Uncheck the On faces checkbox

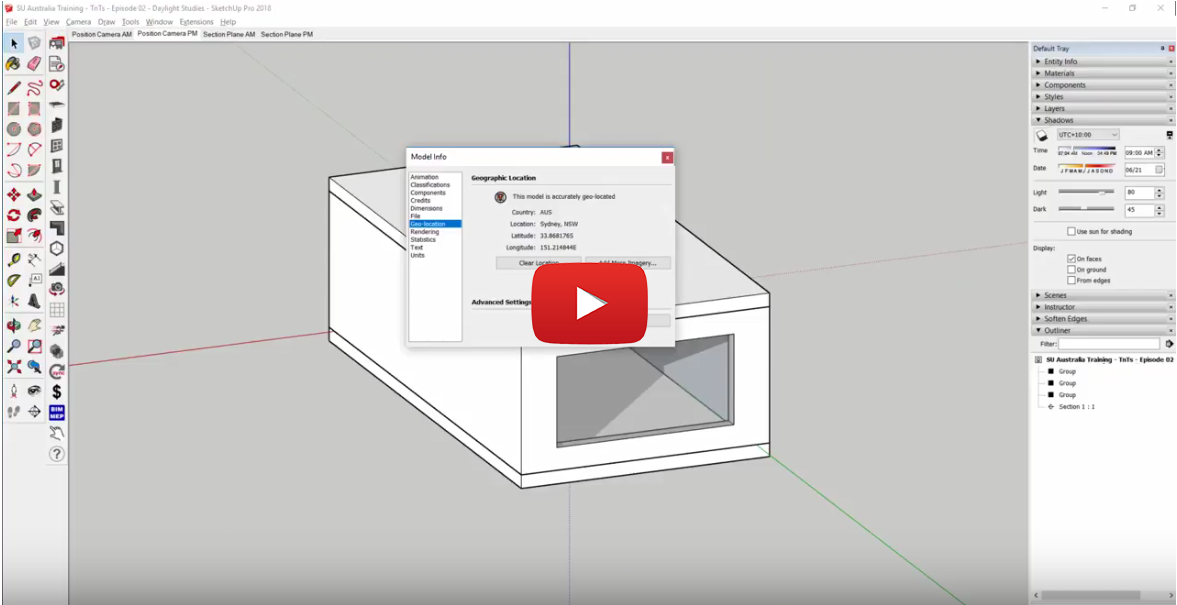pos(1071,258)
